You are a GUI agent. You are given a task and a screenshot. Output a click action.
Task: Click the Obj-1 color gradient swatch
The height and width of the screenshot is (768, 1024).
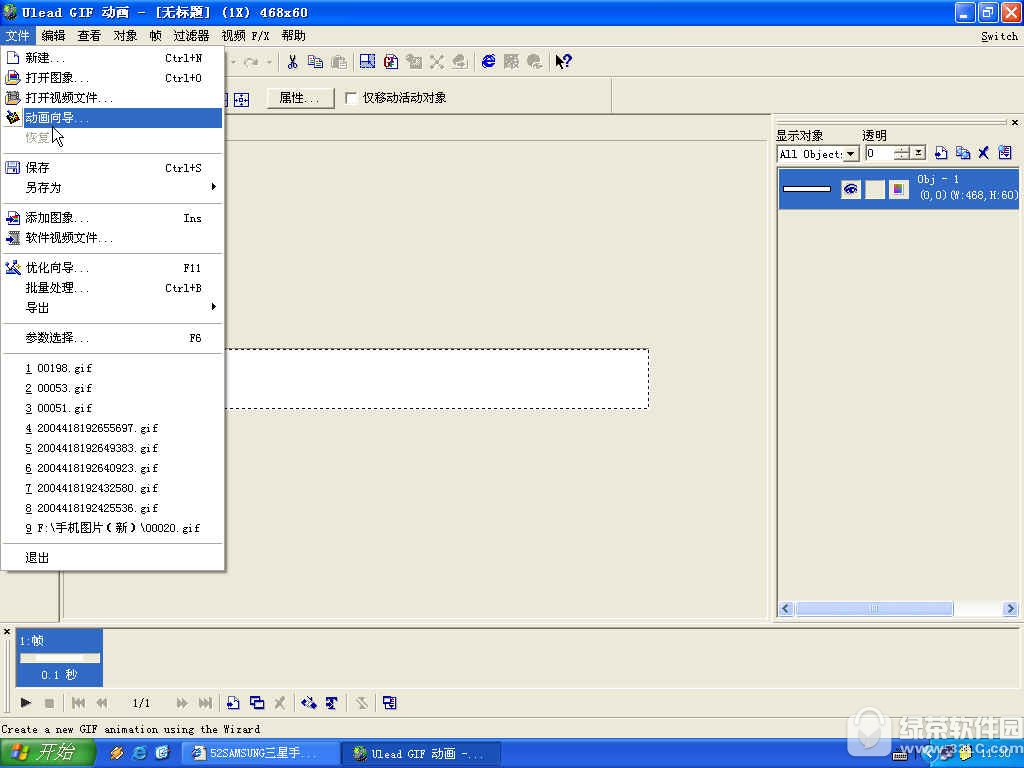point(899,189)
